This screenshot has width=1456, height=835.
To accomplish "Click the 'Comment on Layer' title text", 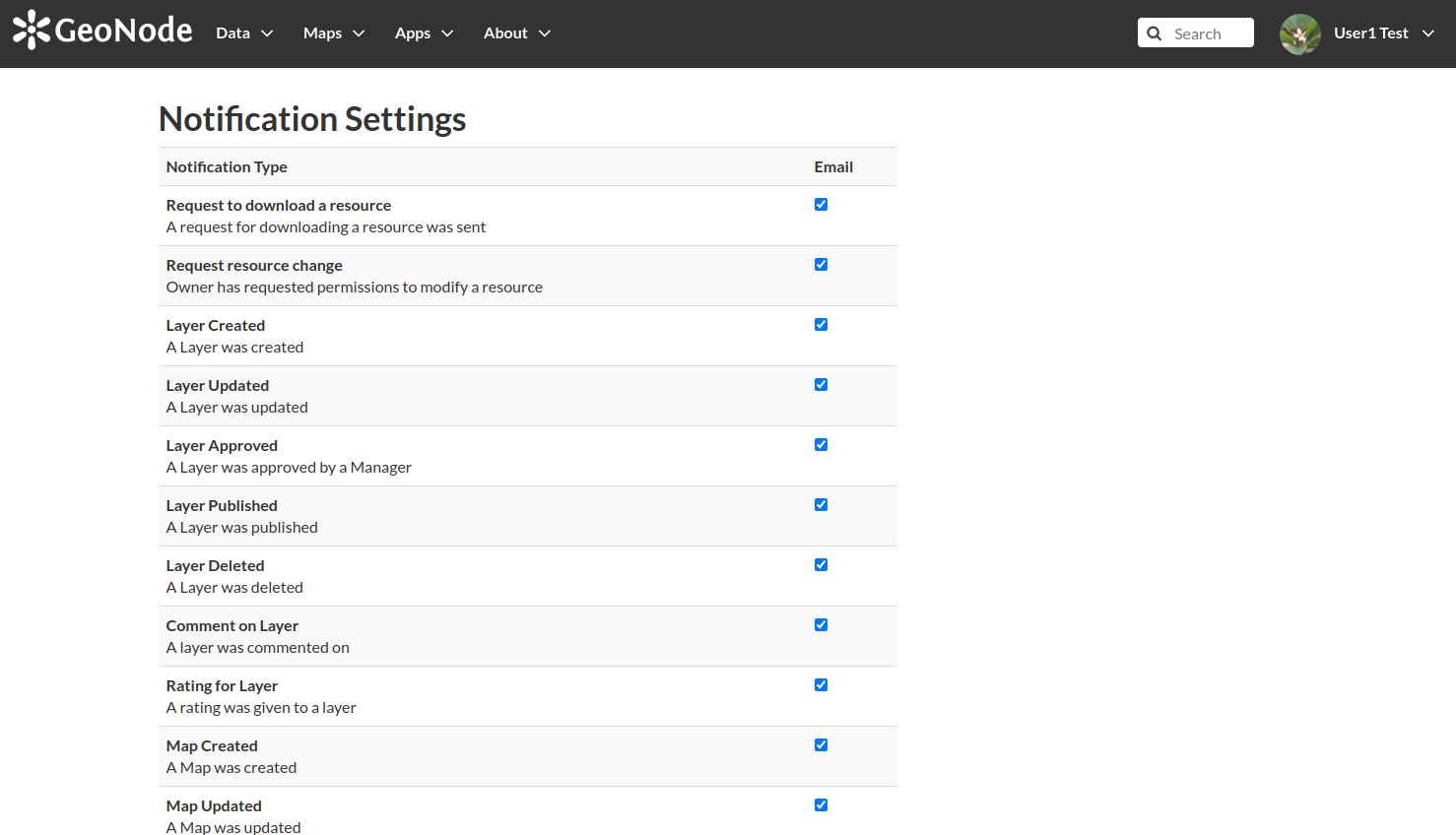I will pyautogui.click(x=232, y=626).
